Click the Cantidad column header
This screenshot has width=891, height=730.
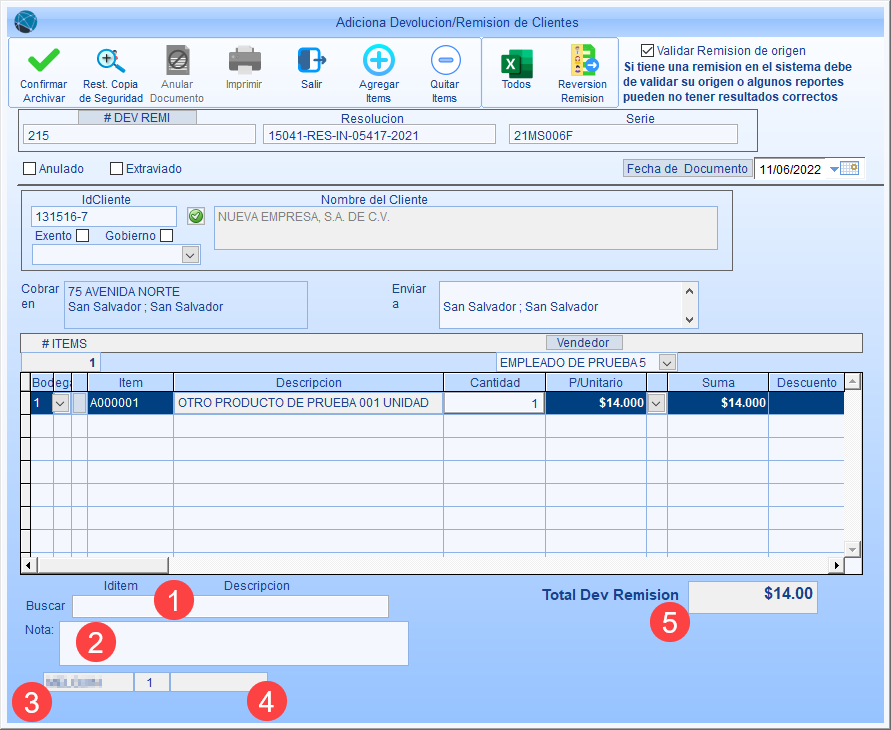(494, 382)
